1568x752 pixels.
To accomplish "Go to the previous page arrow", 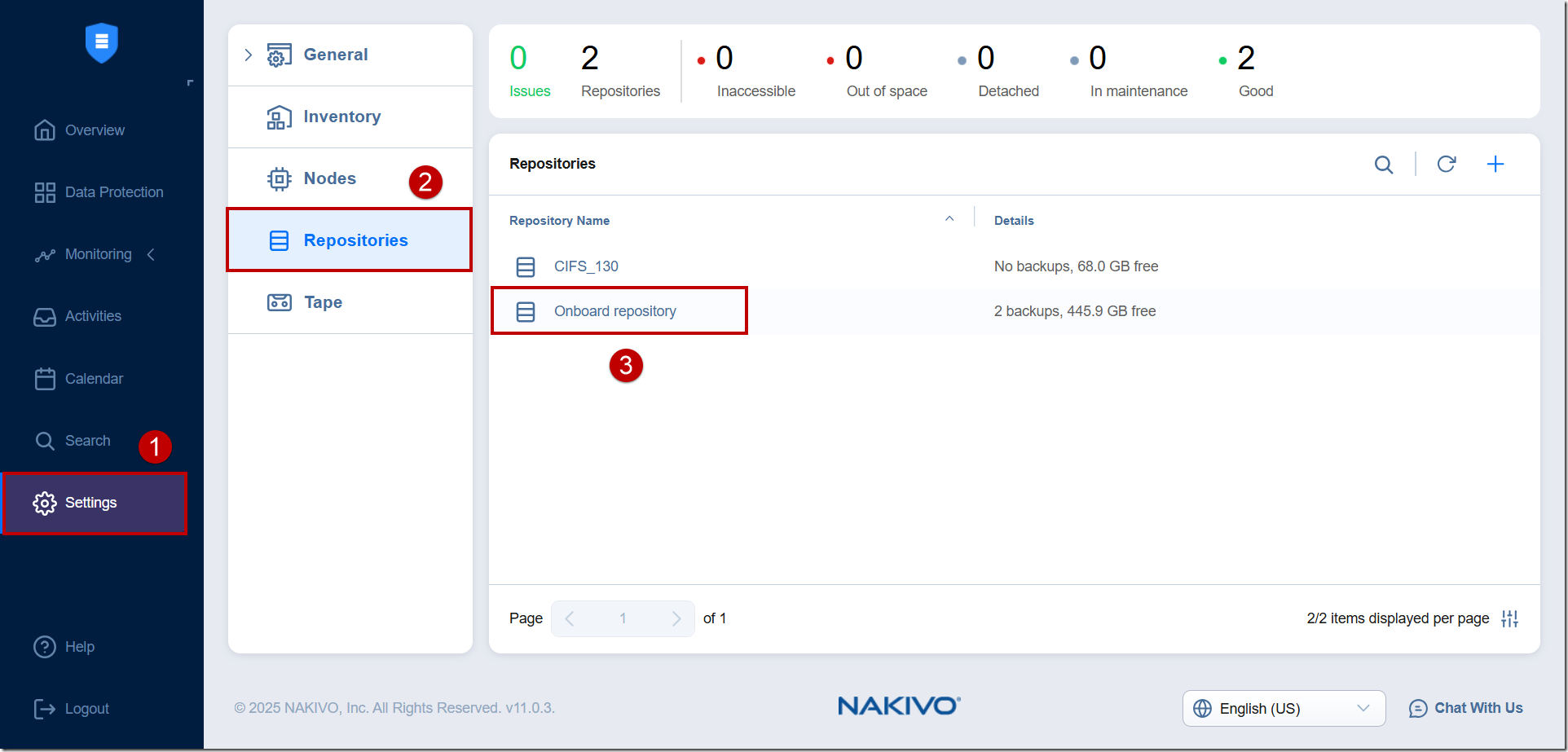I will tap(570, 618).
